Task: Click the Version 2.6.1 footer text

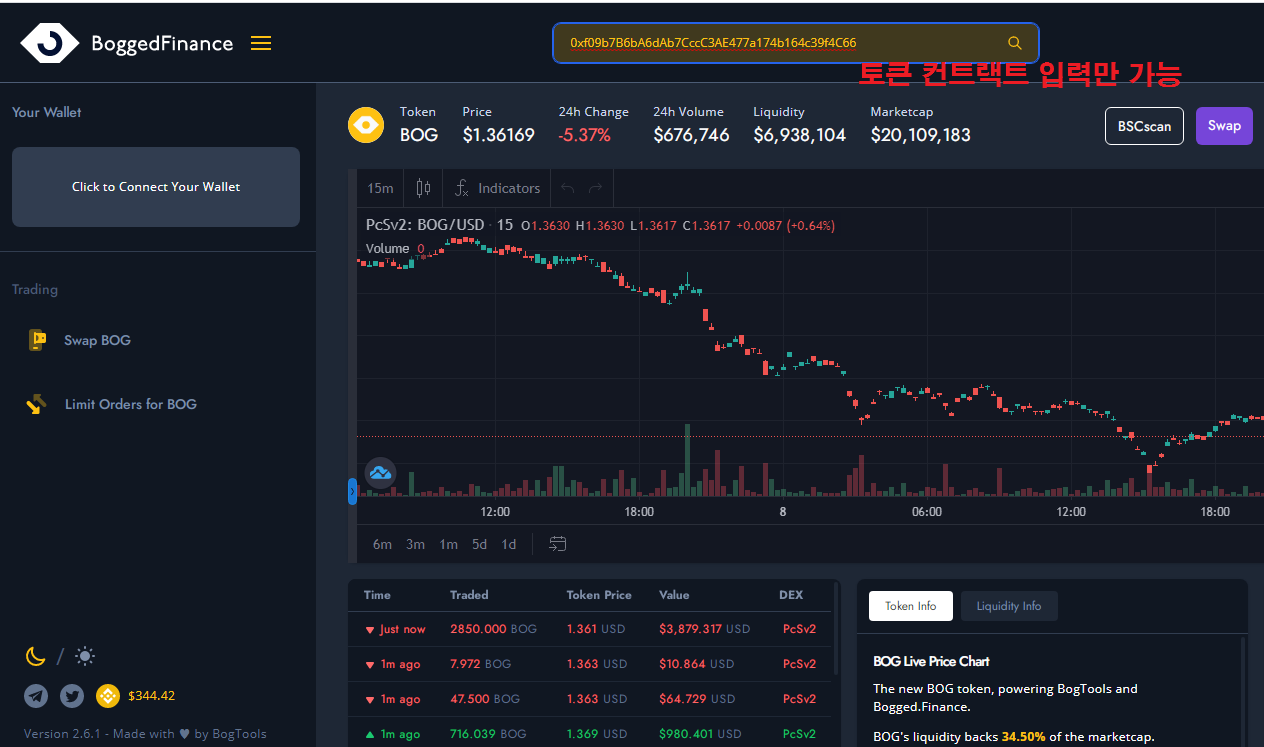Action: pos(145,734)
